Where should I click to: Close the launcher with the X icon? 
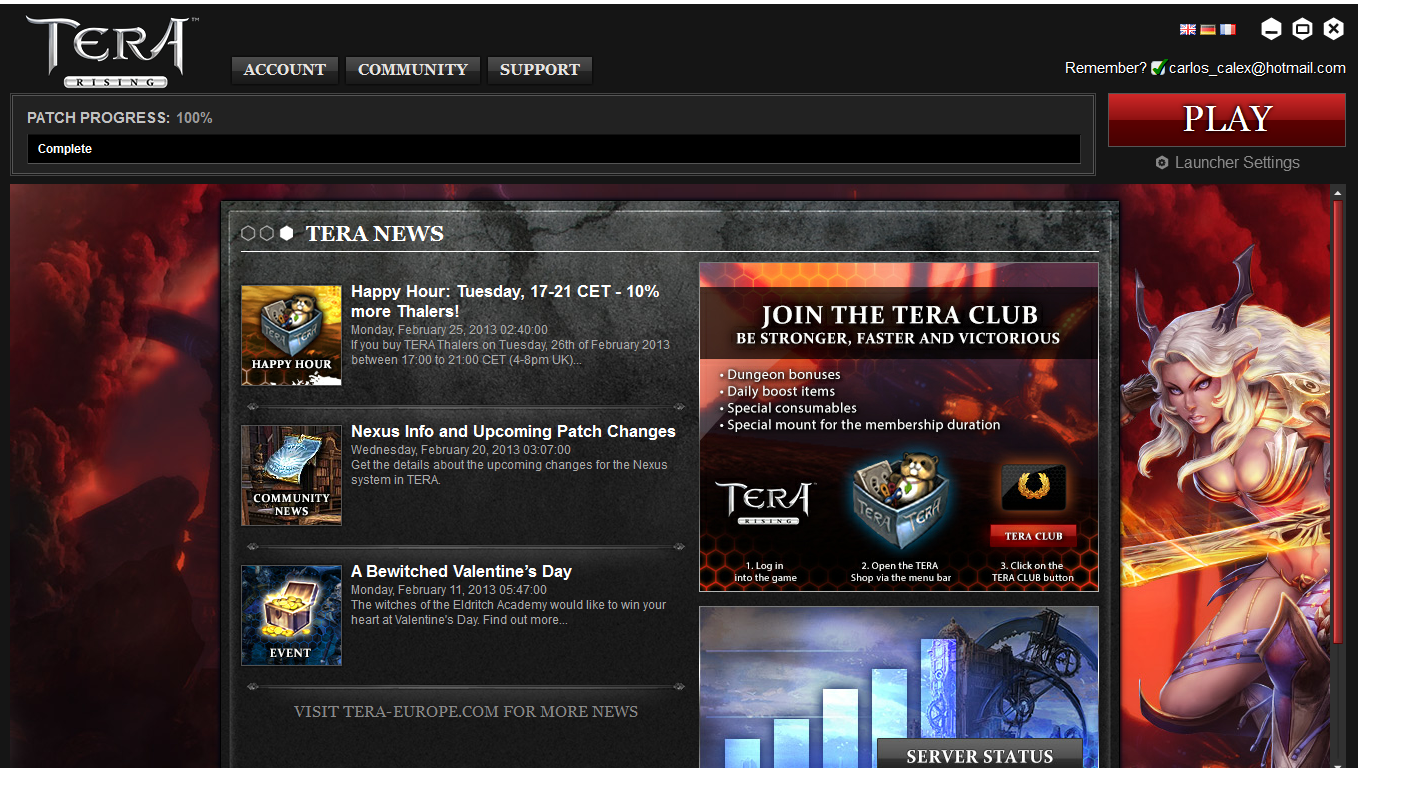(1333, 29)
